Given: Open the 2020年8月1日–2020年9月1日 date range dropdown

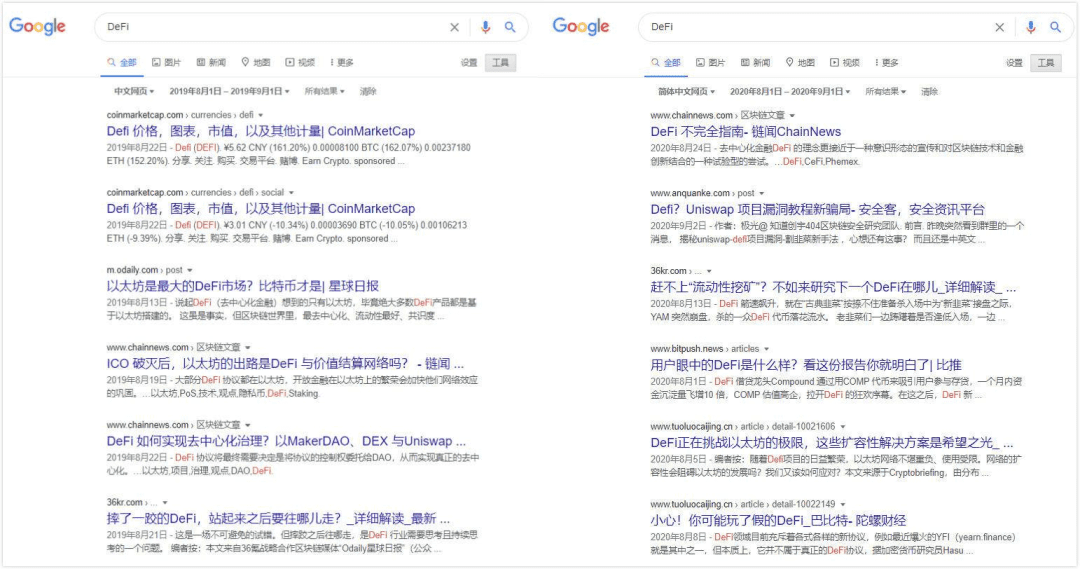Looking at the screenshot, I should click(x=790, y=91).
